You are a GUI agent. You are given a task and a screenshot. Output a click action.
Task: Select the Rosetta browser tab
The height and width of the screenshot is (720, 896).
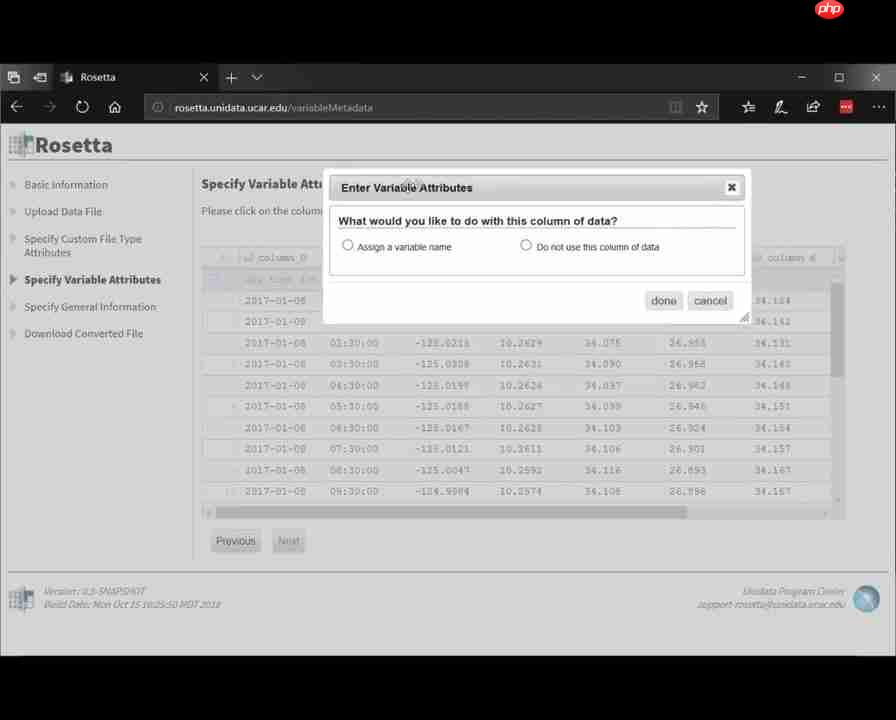click(x=136, y=77)
